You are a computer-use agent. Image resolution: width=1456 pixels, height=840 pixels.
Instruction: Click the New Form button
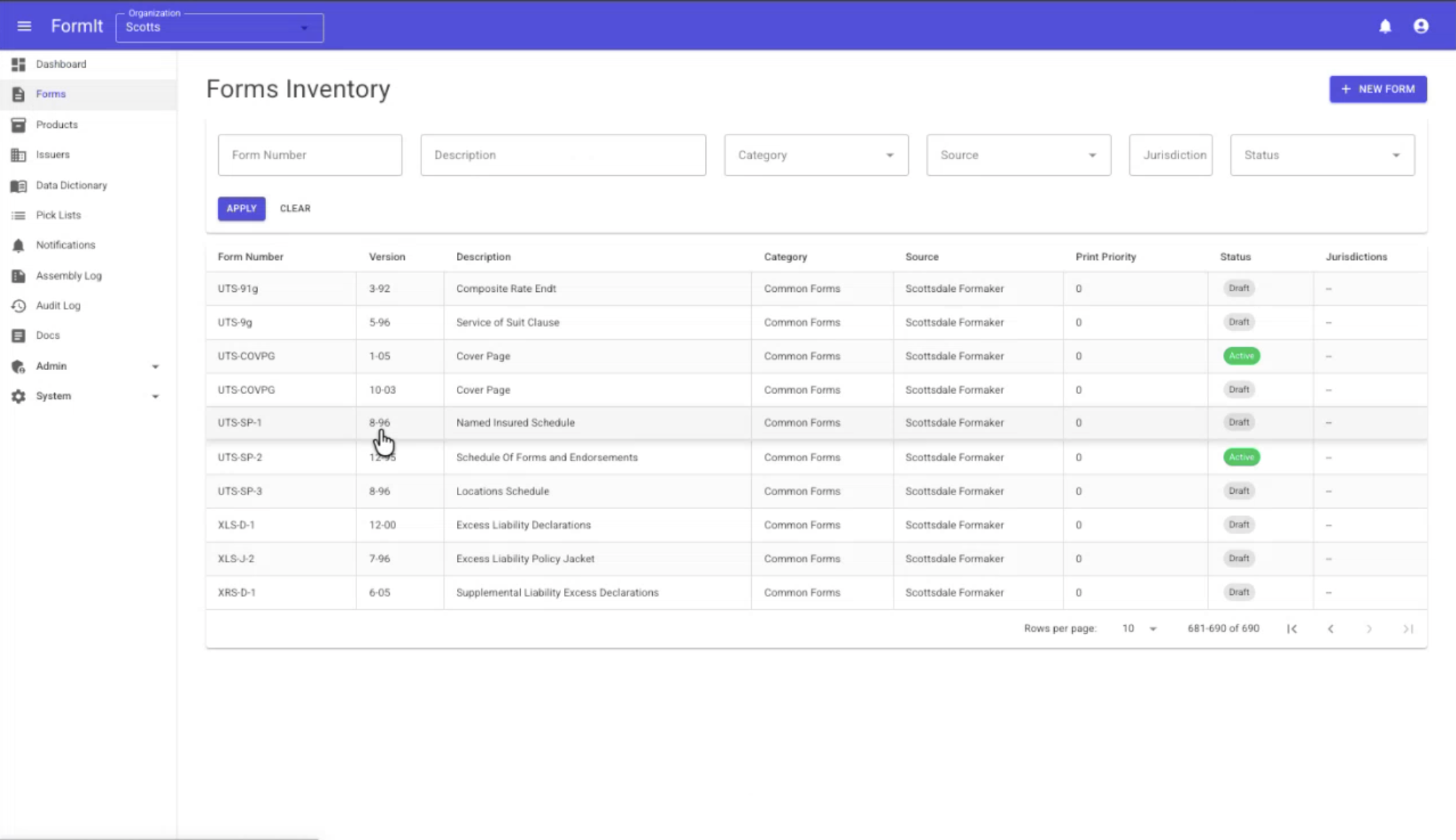coord(1378,89)
